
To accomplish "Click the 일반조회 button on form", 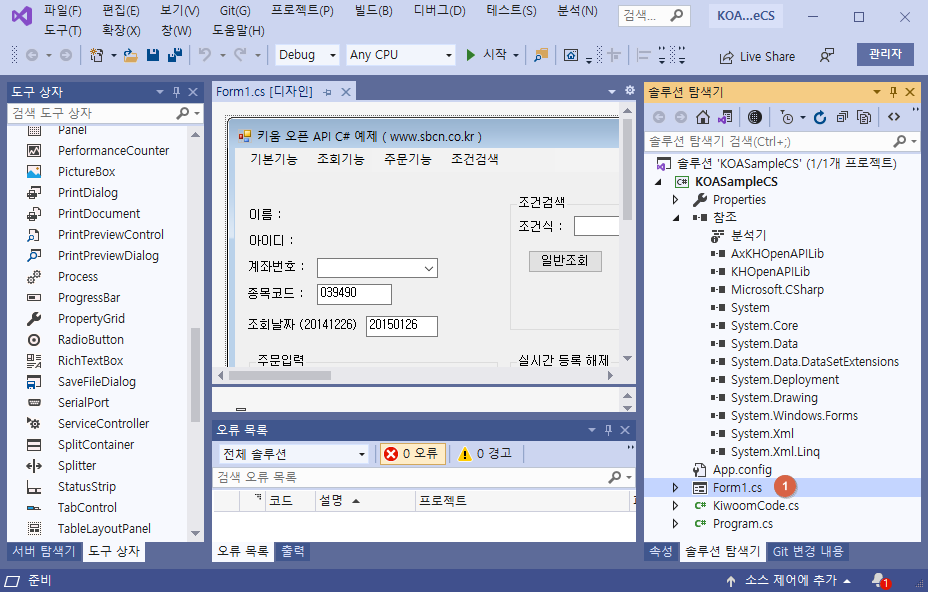I will tap(565, 261).
